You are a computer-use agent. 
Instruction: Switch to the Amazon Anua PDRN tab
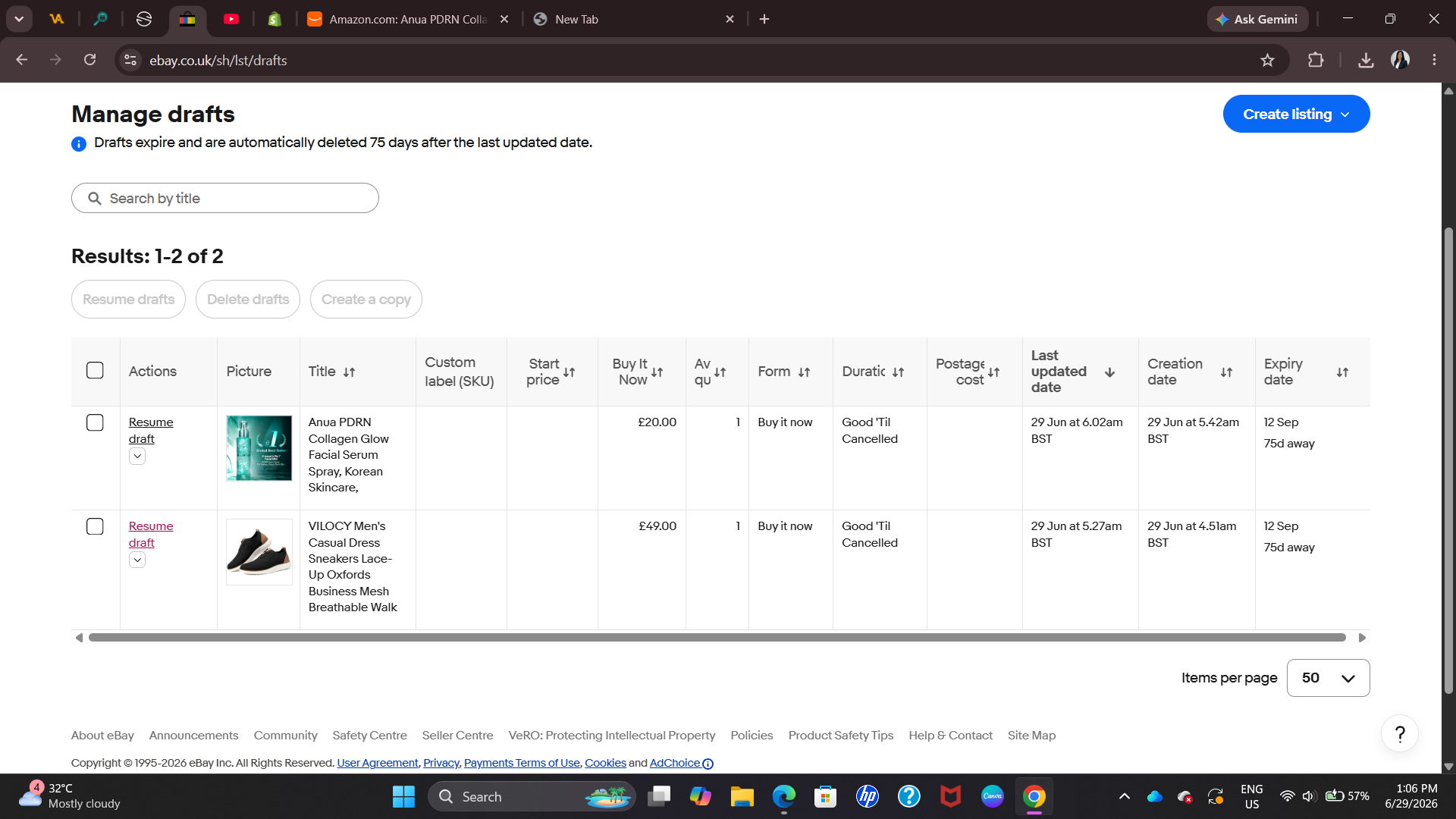[407, 19]
